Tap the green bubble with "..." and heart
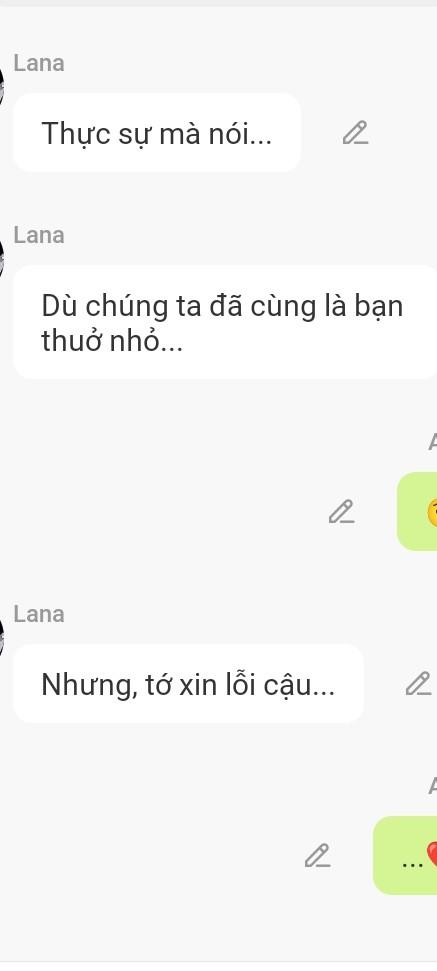The width and height of the screenshot is (437, 971). (x=405, y=855)
